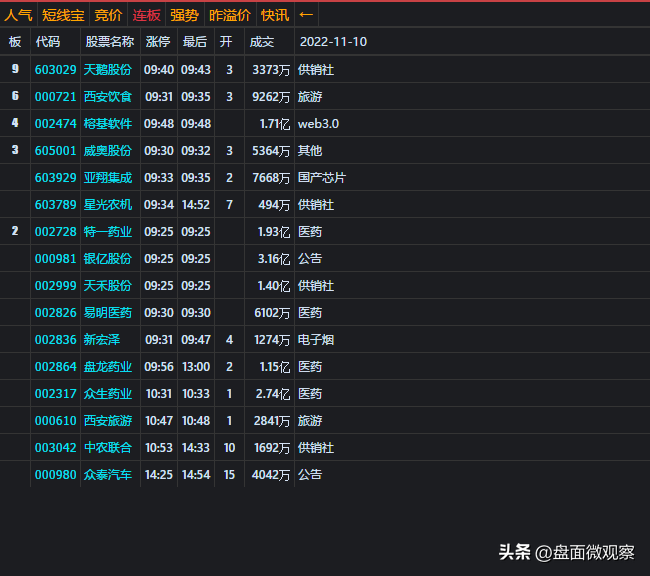Click the 国产芯片 concept label
Image resolution: width=650 pixels, height=576 pixels.
[322, 177]
